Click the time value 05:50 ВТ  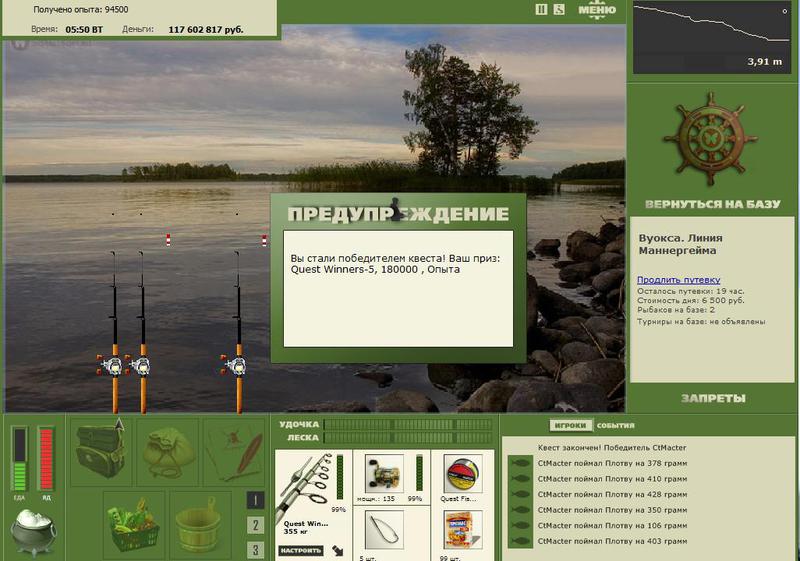(x=84, y=30)
